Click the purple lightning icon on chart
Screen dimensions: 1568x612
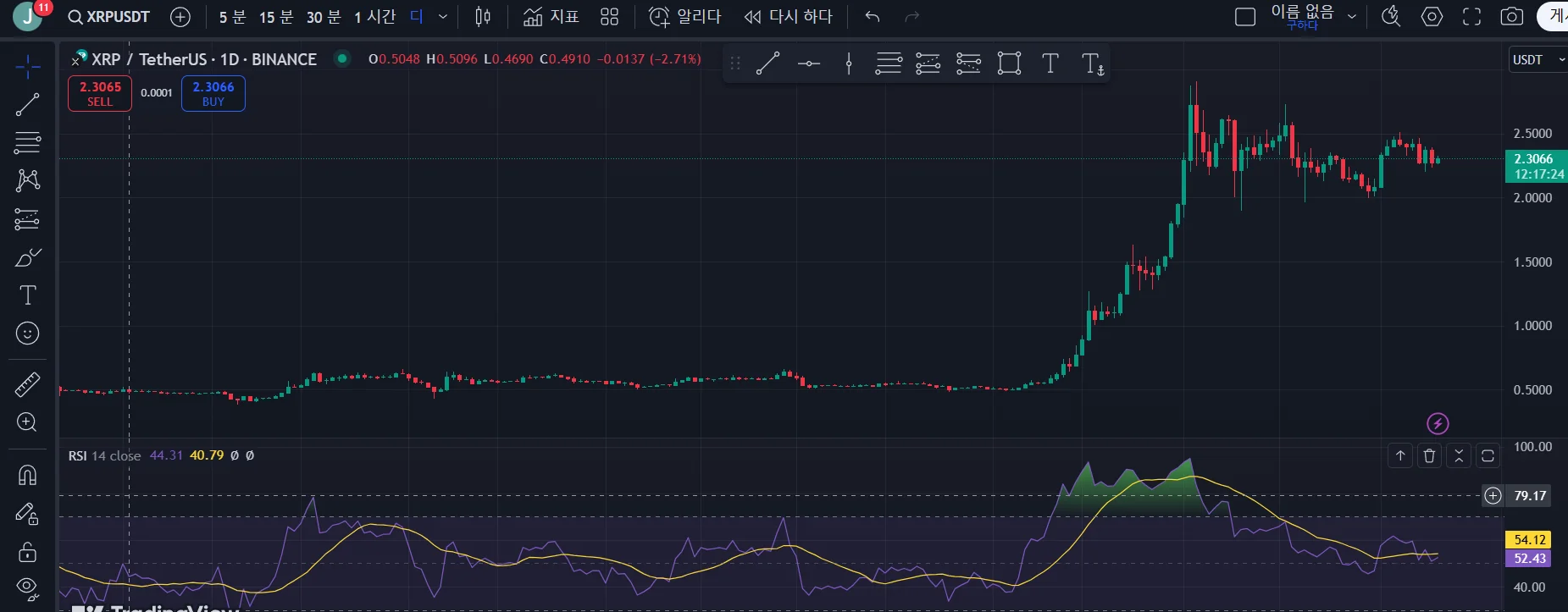tap(1438, 423)
